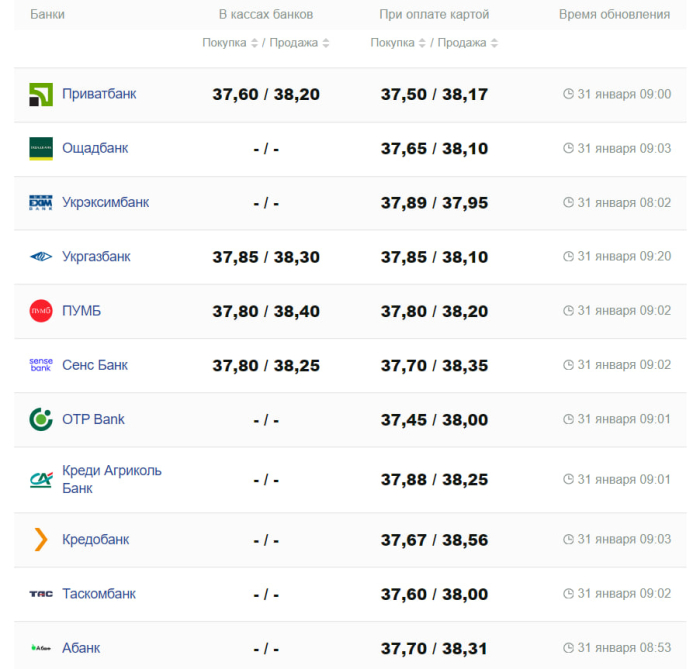Click the Ощадбанк logo icon
700x669 pixels.
pos(40,149)
